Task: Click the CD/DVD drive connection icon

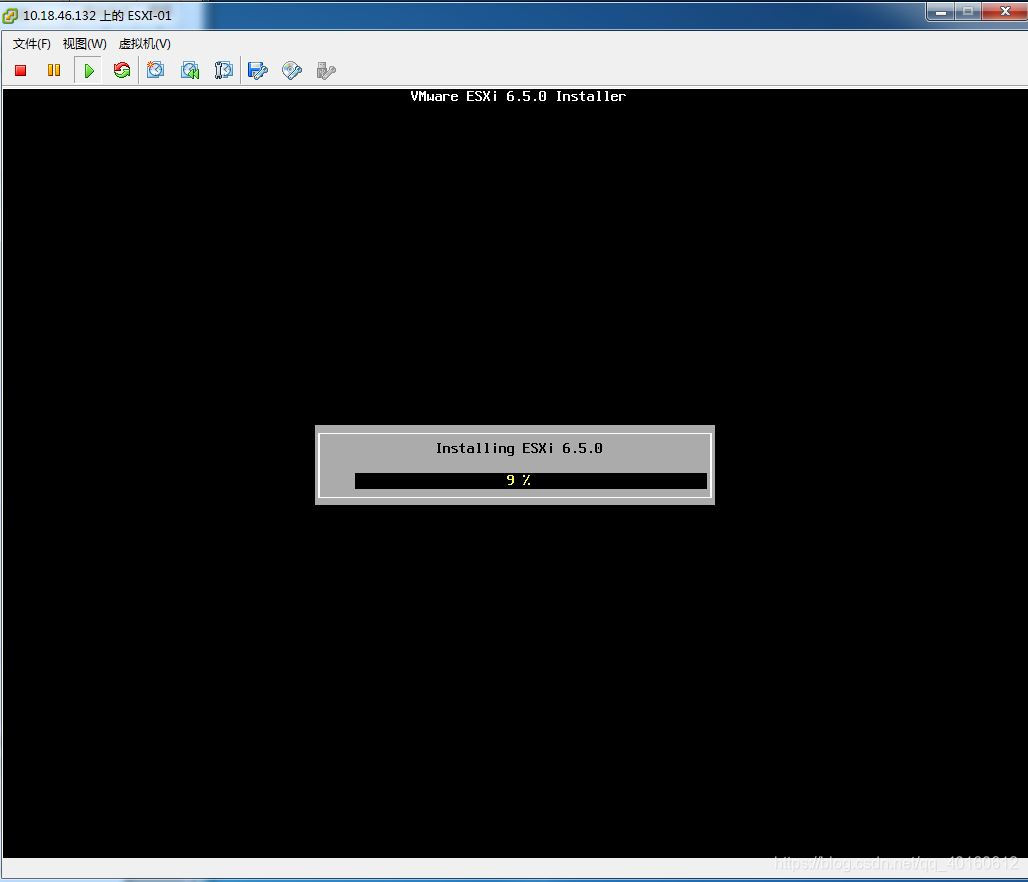Action: pyautogui.click(x=292, y=70)
